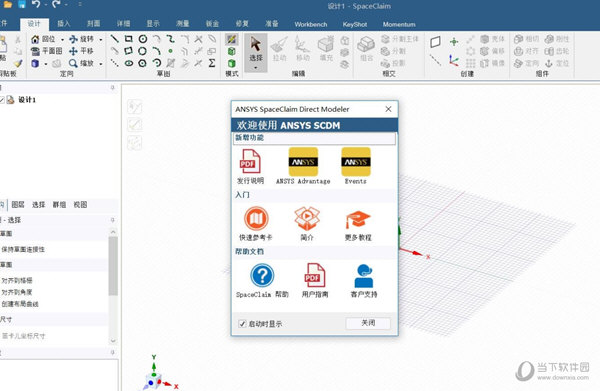
Task: Open the 显示 ribbon tab
Action: [x=153, y=24]
